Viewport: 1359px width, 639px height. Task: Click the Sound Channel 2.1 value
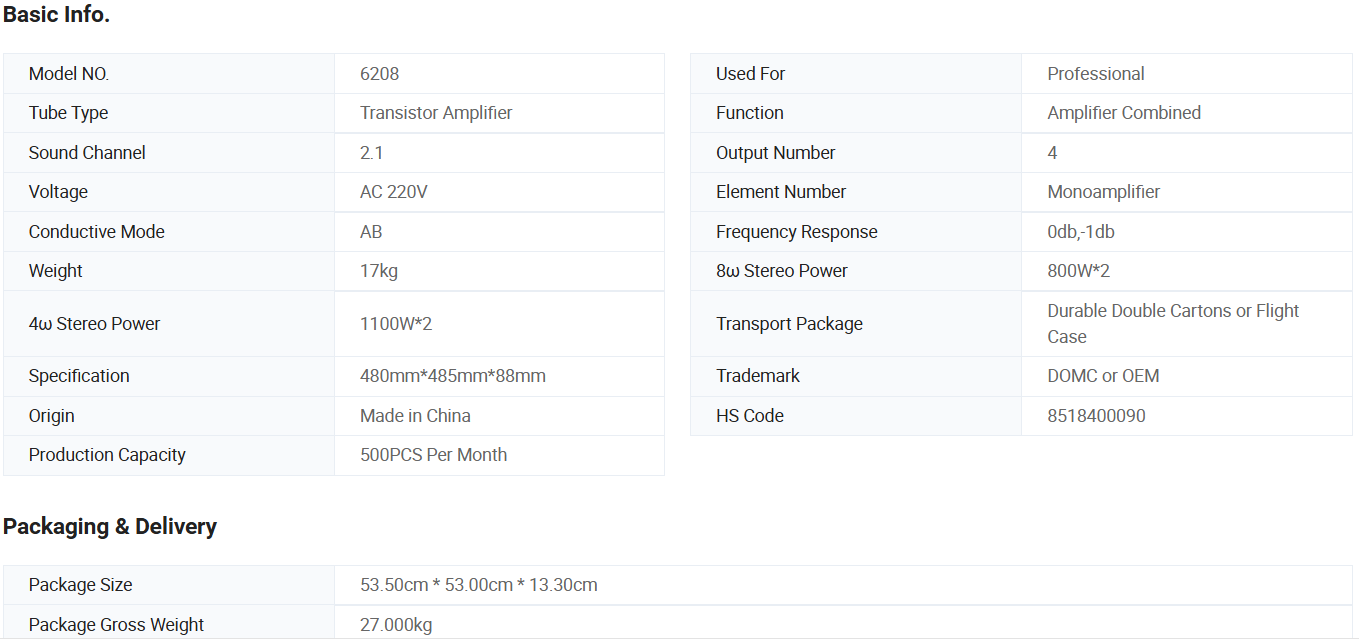tap(372, 153)
